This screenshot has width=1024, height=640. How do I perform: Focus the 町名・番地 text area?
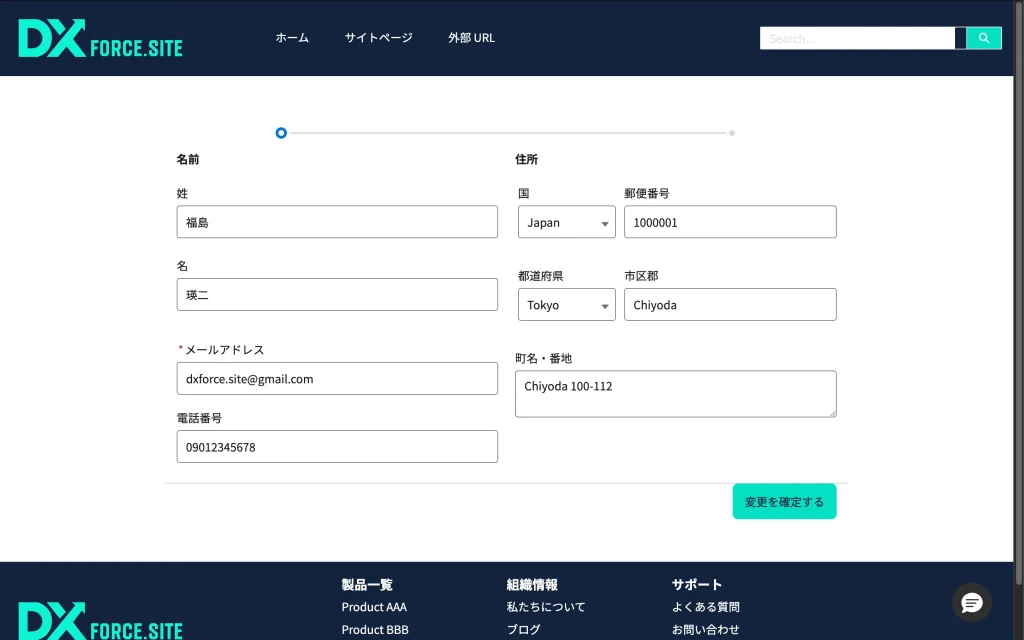pos(675,394)
